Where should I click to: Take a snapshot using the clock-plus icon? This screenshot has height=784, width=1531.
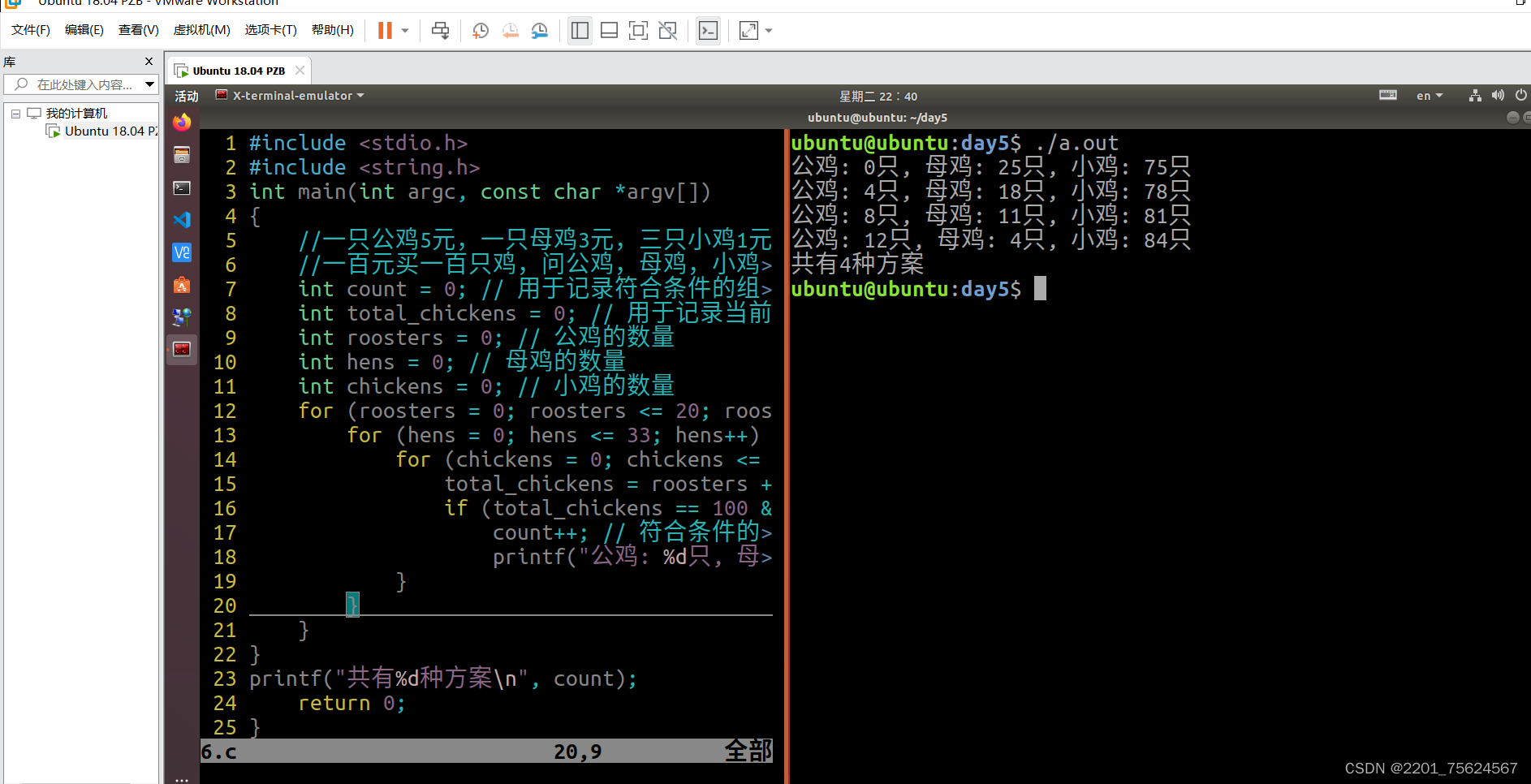481,31
